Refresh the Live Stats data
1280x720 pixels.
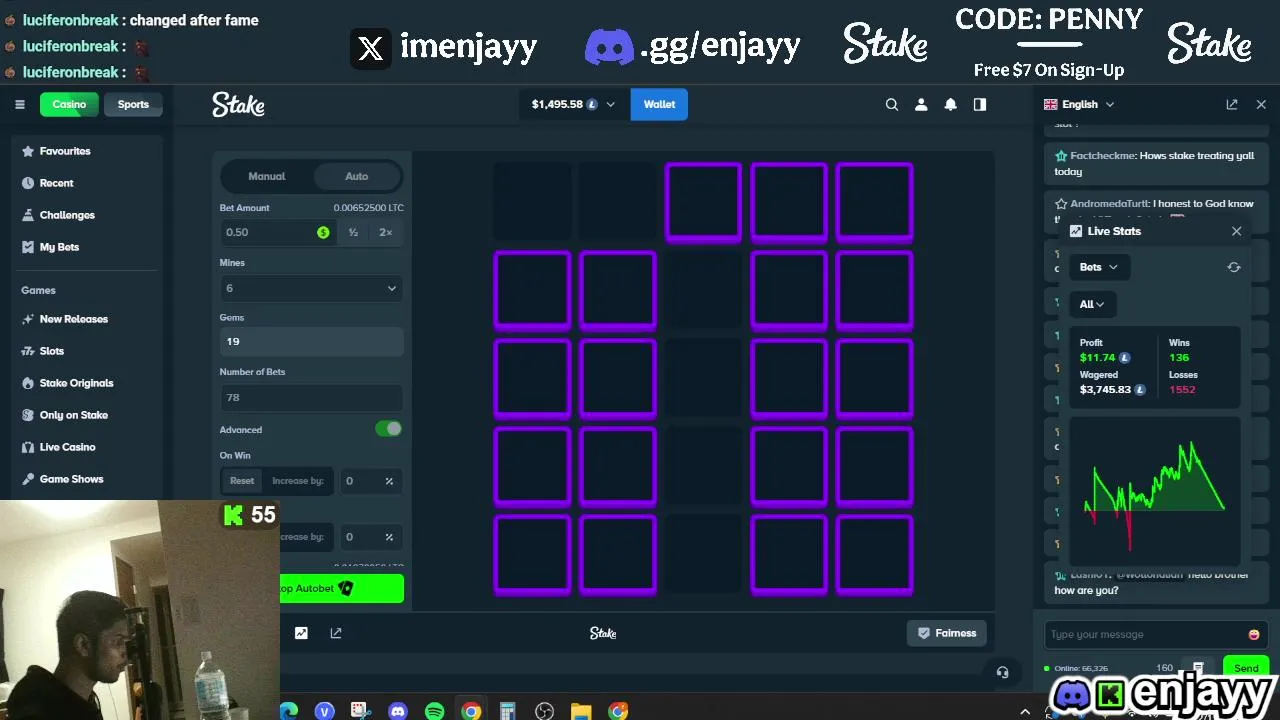coord(1234,267)
